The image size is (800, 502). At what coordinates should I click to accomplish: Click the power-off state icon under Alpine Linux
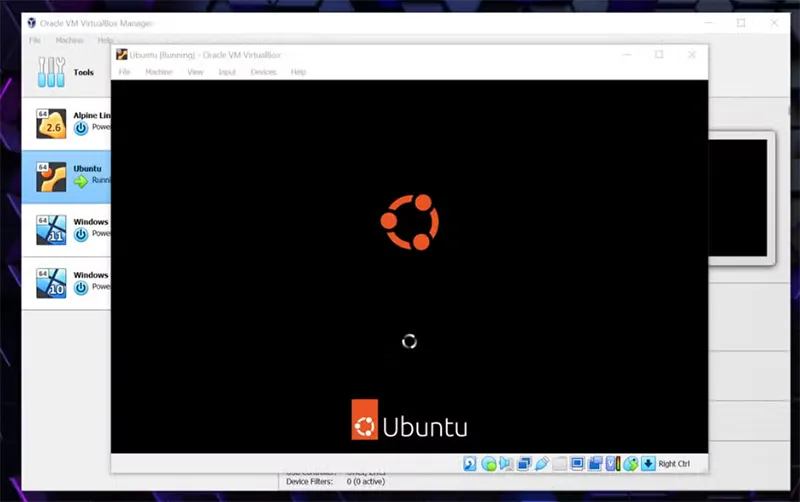81,128
